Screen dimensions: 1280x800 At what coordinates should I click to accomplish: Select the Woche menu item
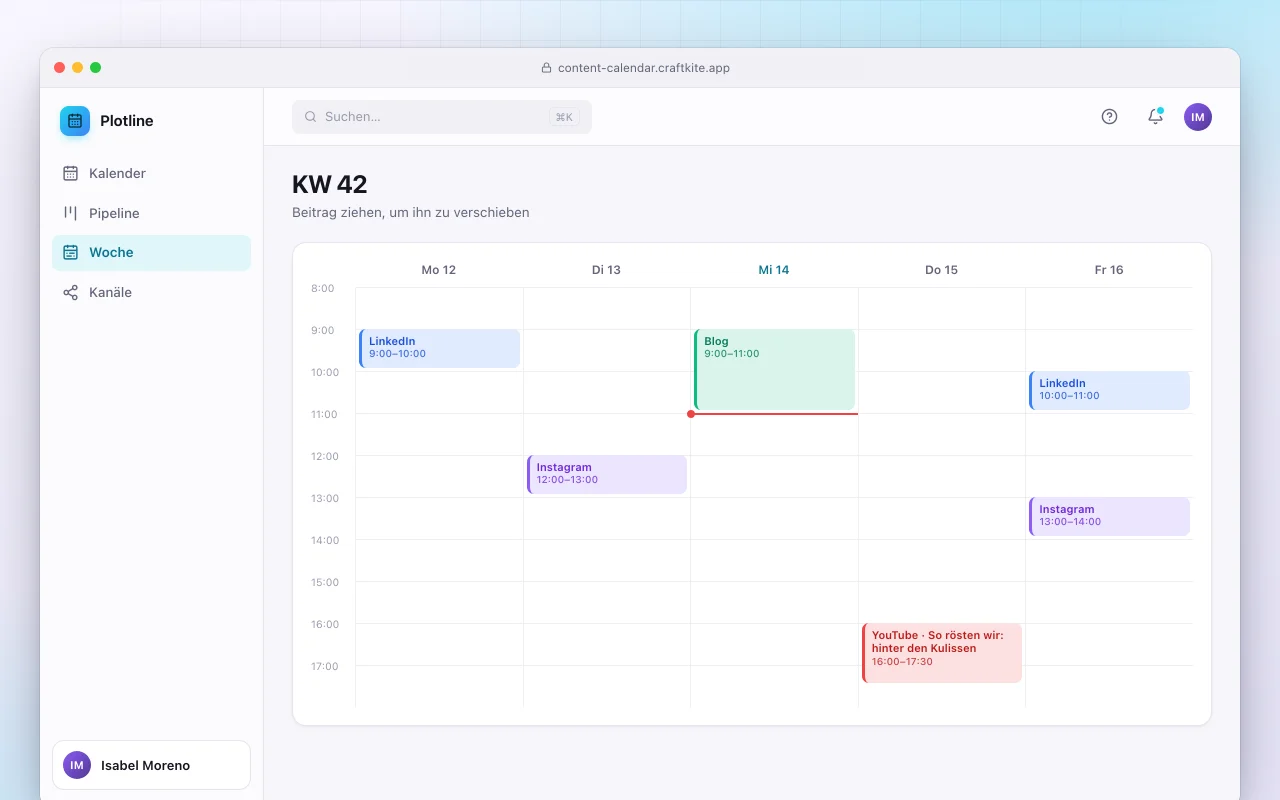[x=151, y=253]
